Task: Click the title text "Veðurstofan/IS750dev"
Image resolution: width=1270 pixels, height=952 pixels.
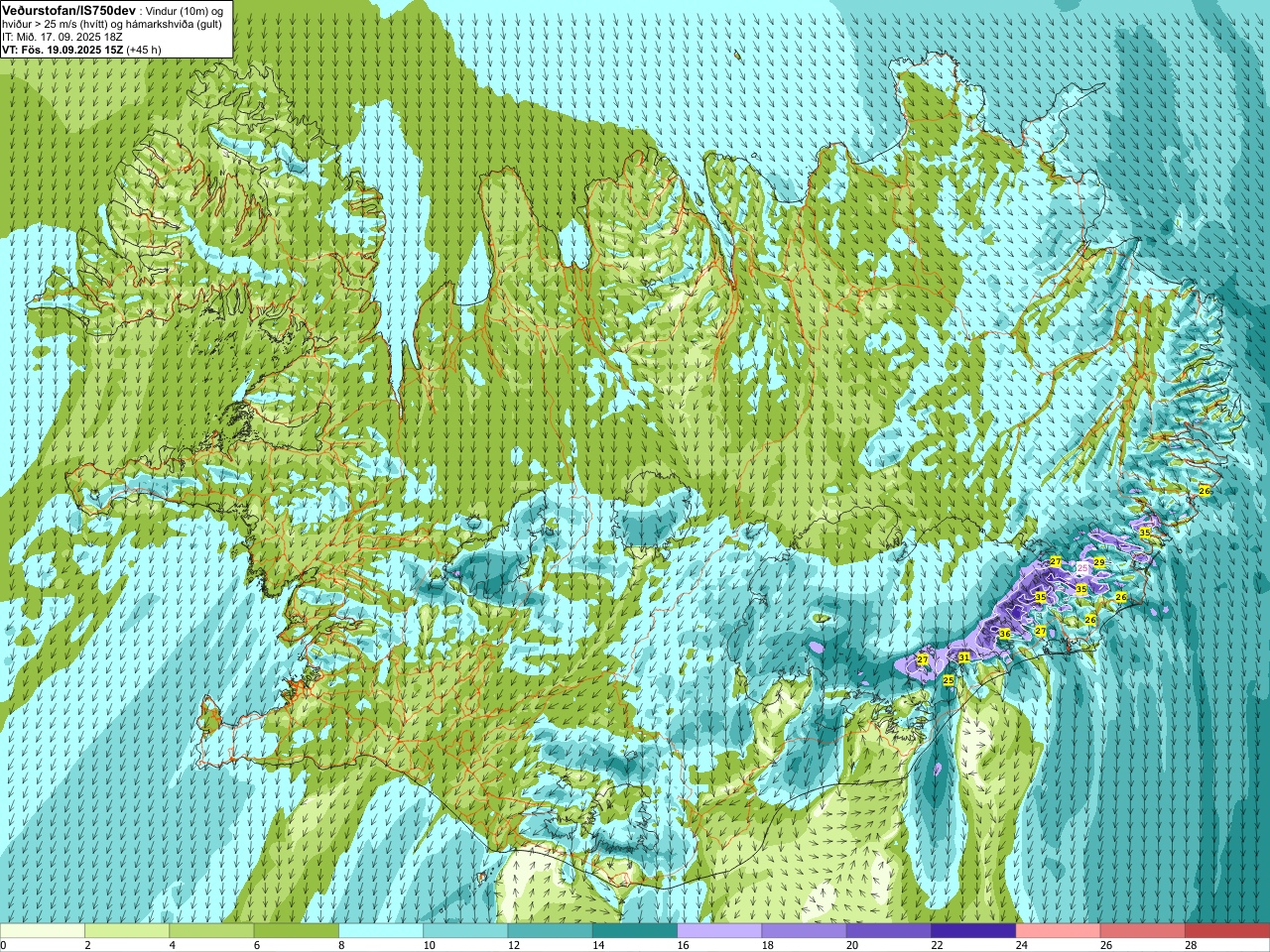Action: [x=69, y=9]
